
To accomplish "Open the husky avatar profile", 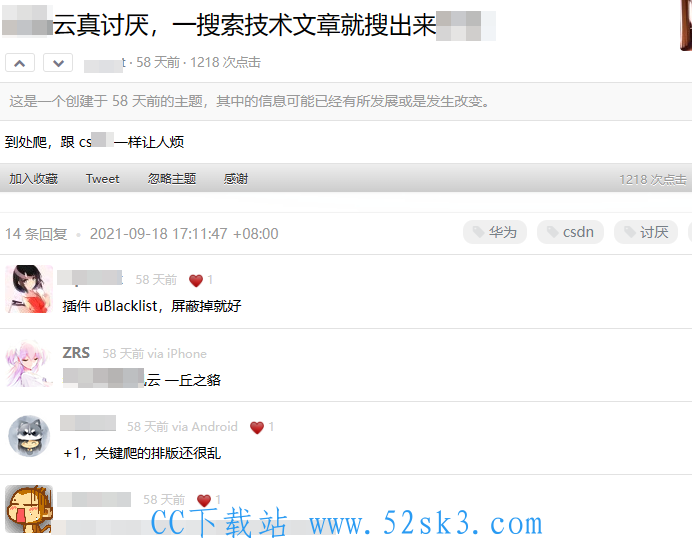I will coord(29,436).
